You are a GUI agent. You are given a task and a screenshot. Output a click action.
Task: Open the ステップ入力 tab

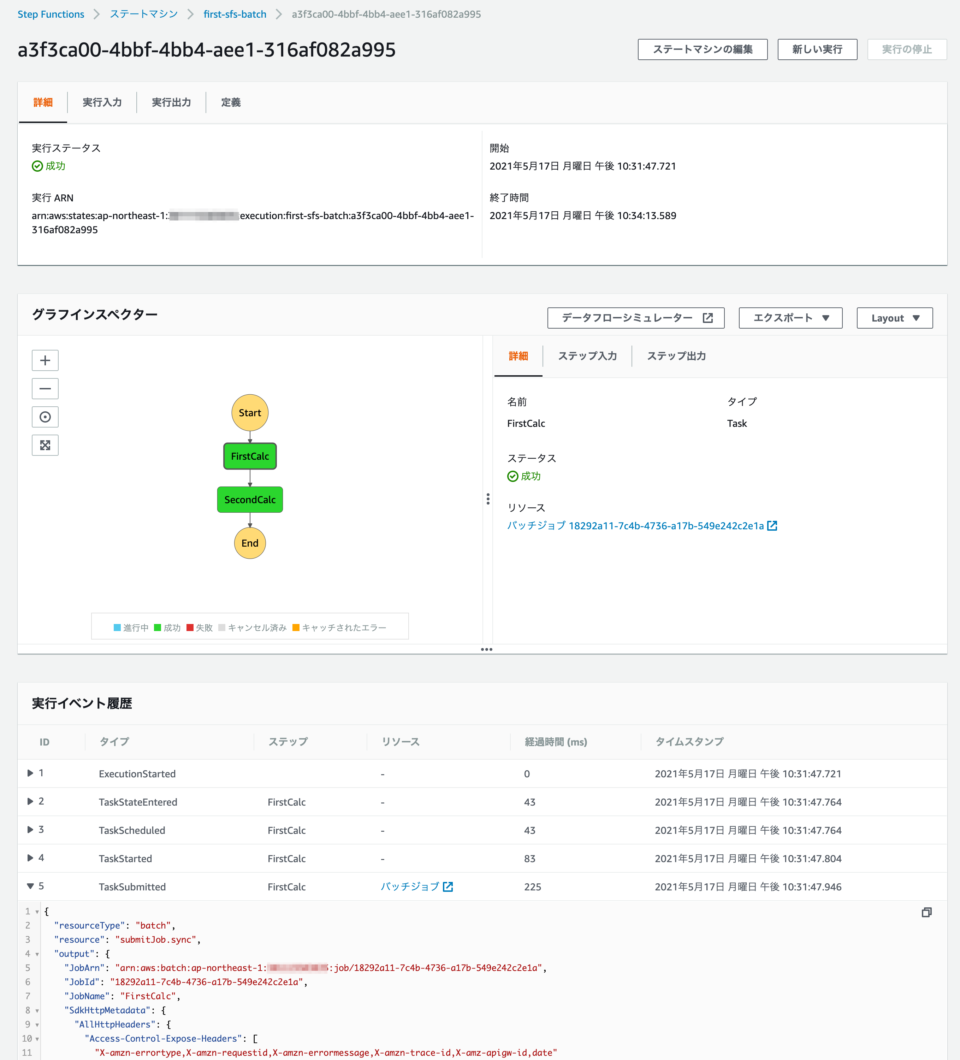pos(587,356)
